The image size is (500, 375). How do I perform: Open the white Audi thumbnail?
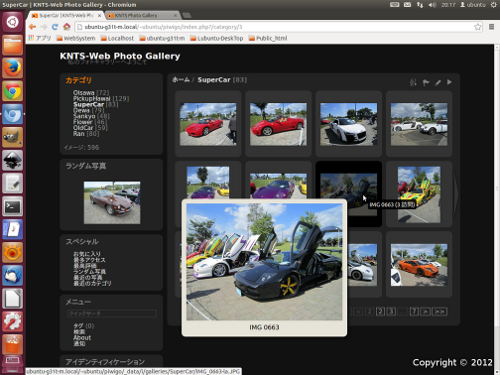pyautogui.click(x=349, y=124)
